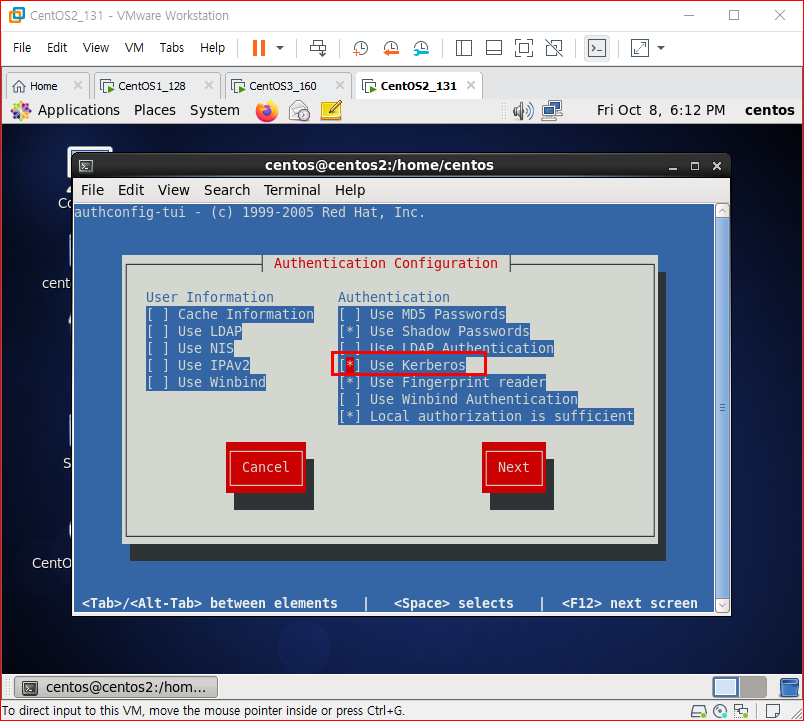Take a snapshot of the VM
Viewport: 804px width, 721px height.
(360, 48)
